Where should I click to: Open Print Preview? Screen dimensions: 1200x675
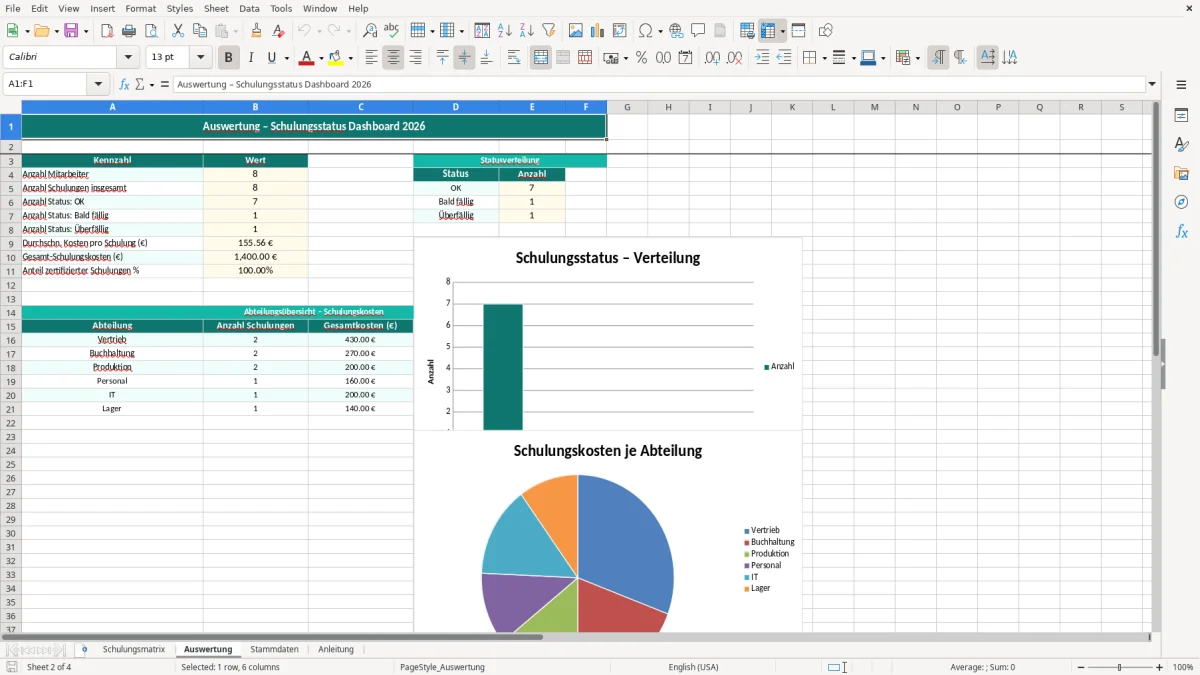151,31
